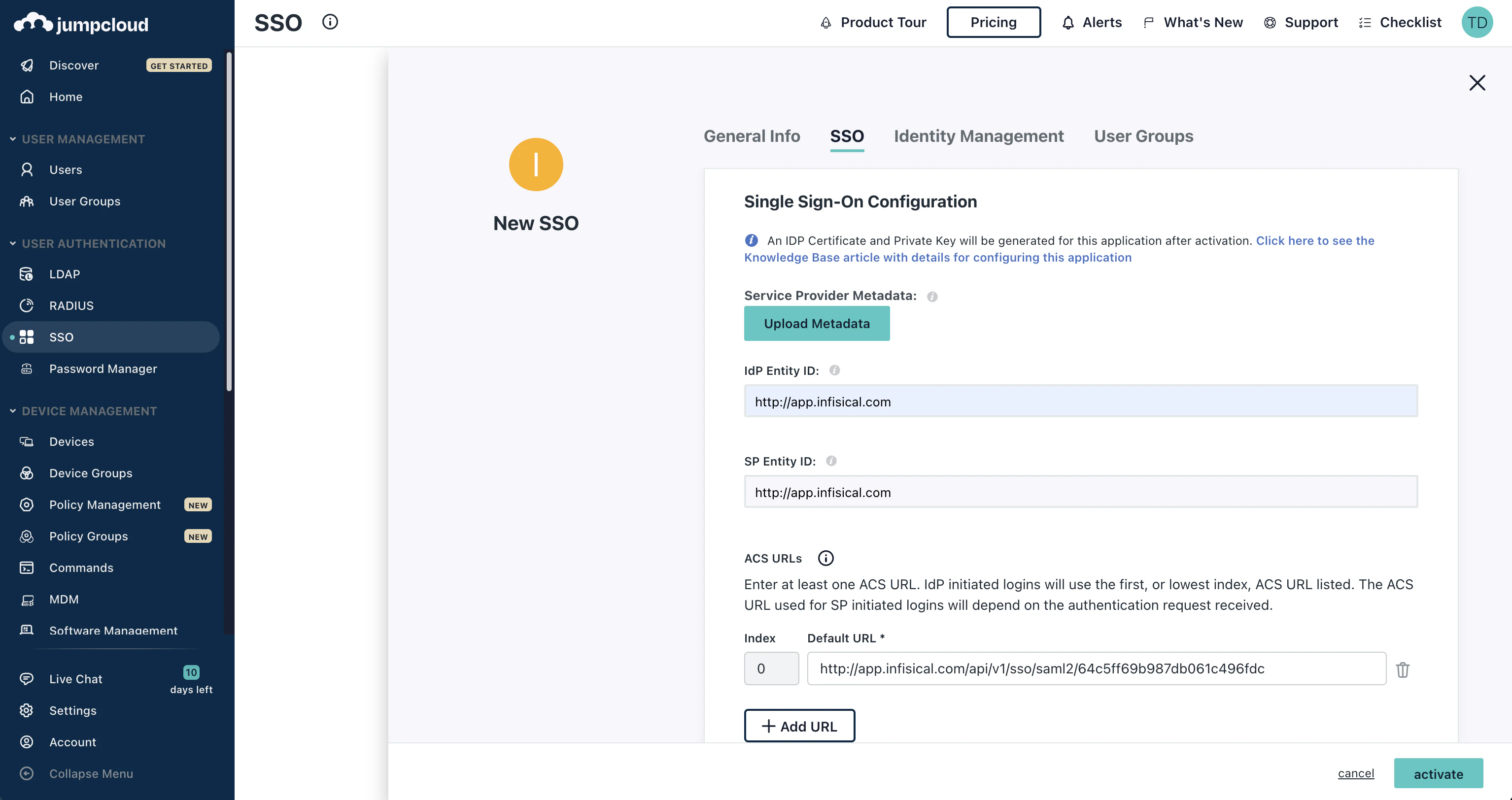Click the Checklist icon in header
Viewport: 1512px width, 800px height.
[x=1365, y=23]
